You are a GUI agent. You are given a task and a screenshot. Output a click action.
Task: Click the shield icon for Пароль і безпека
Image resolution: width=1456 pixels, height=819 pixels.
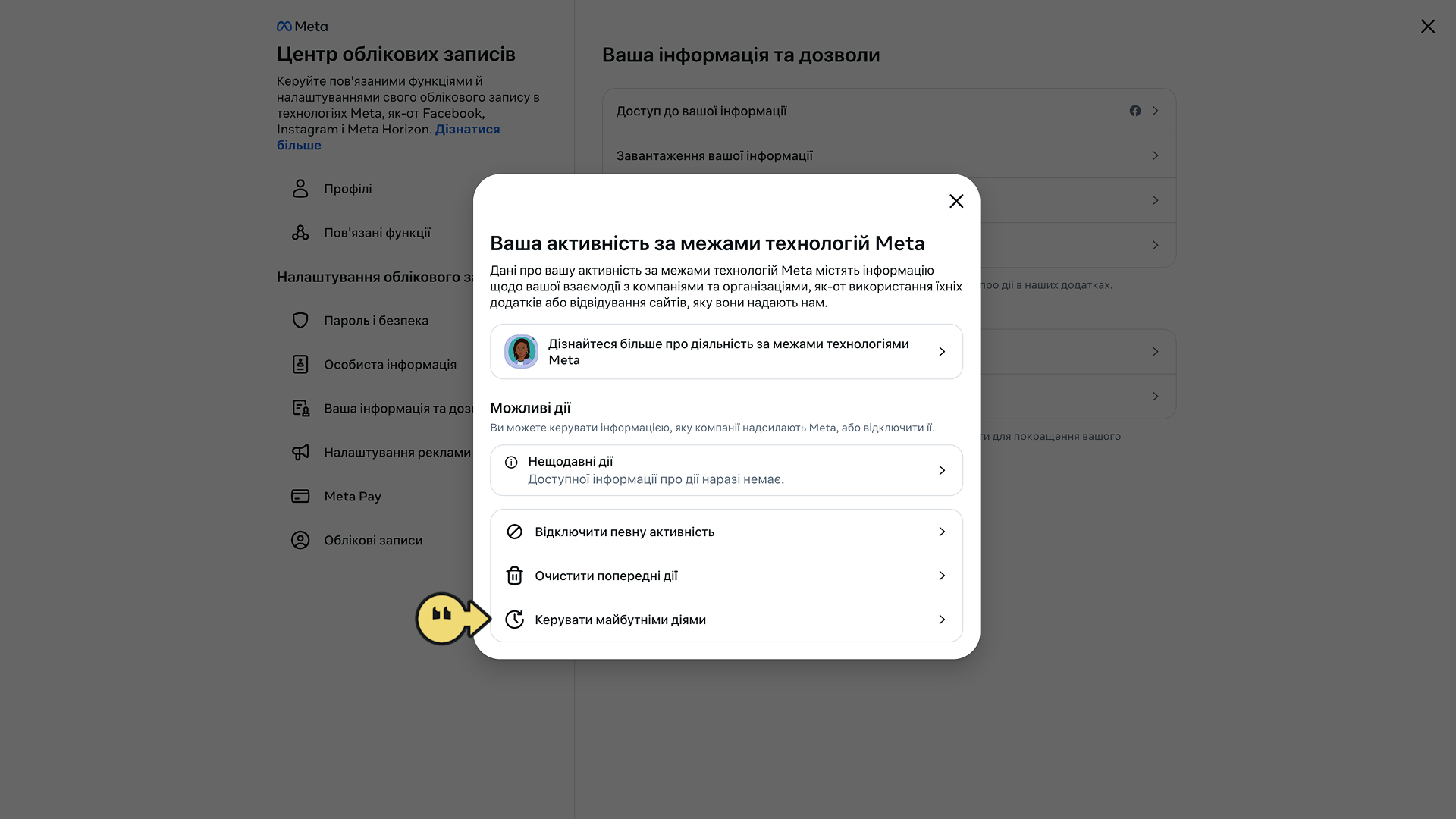pos(300,321)
